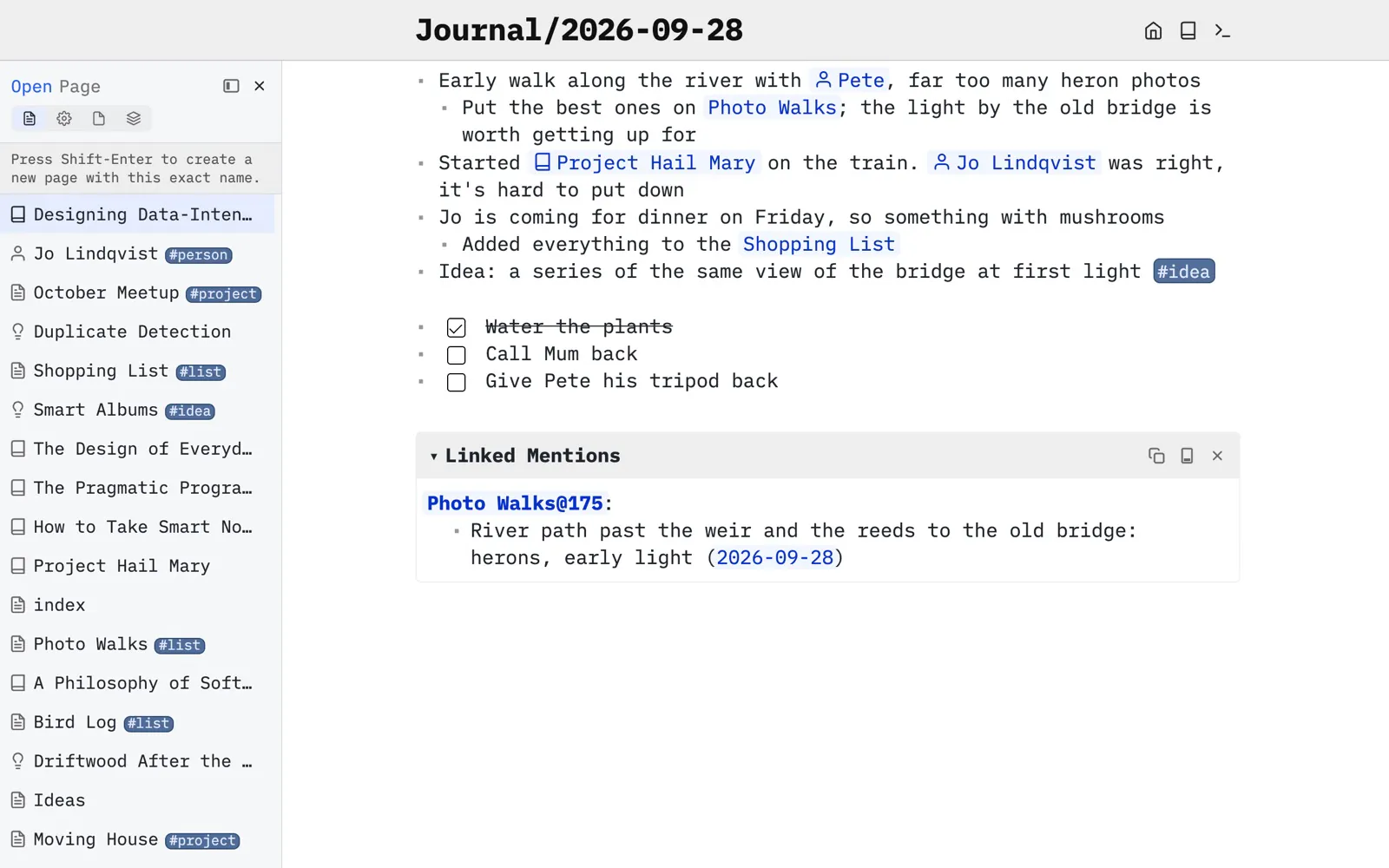Open the Photo Walks@175 mention link
The width and height of the screenshot is (1389, 868).
point(515,503)
